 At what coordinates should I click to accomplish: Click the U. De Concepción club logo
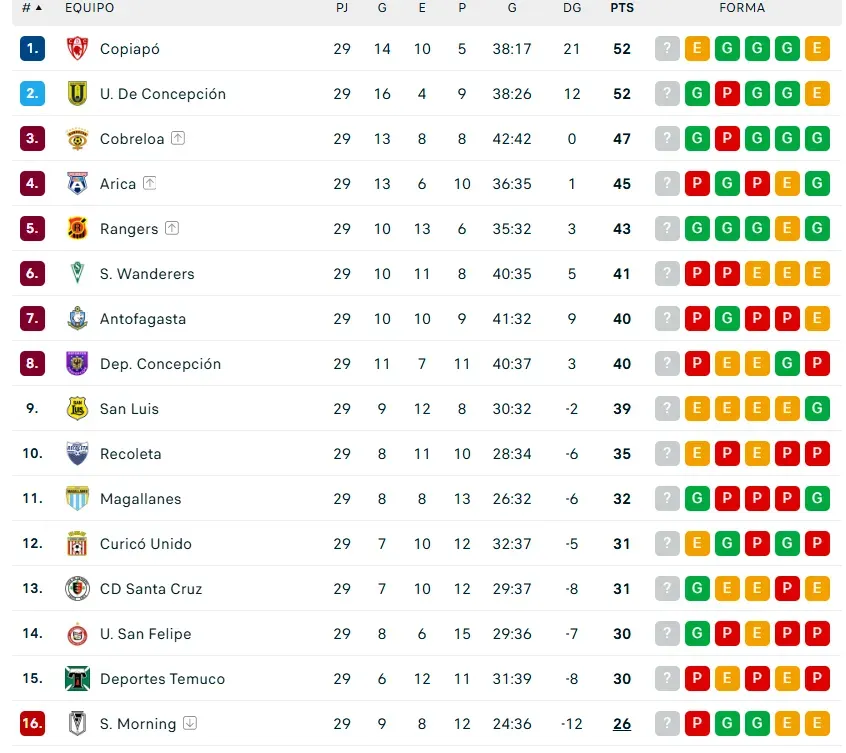[x=77, y=94]
